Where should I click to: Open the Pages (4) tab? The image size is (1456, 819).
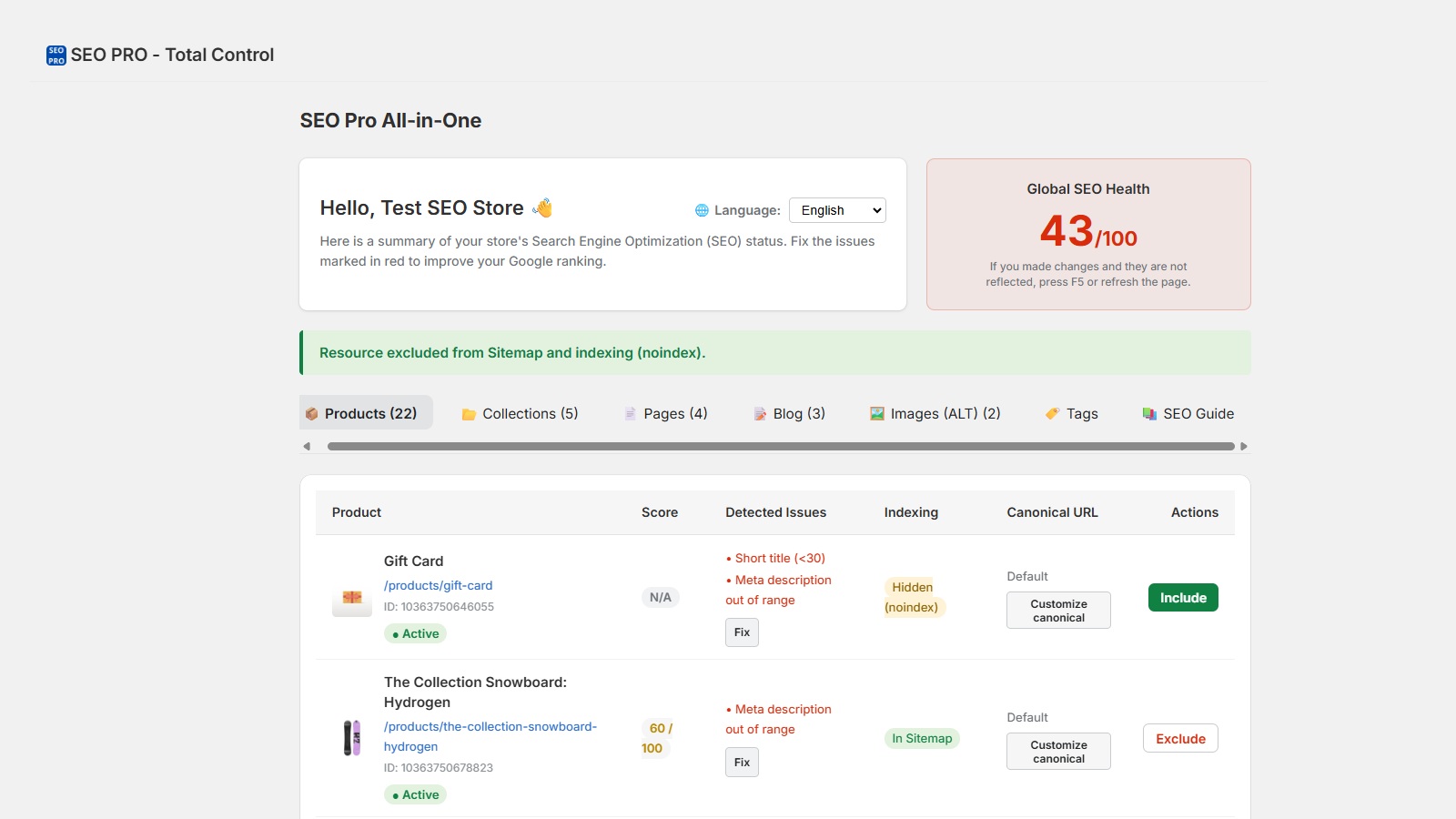tap(665, 413)
